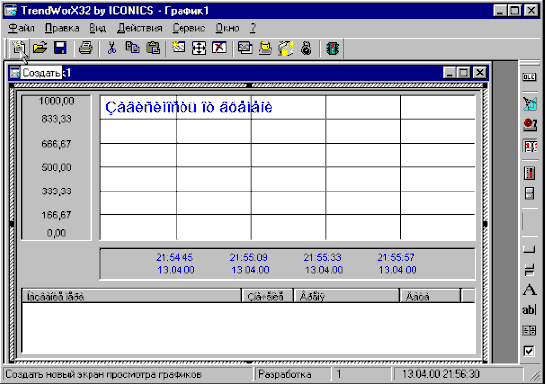The image size is (546, 386).
Task: Click the blue chart title text
Action: (188, 107)
